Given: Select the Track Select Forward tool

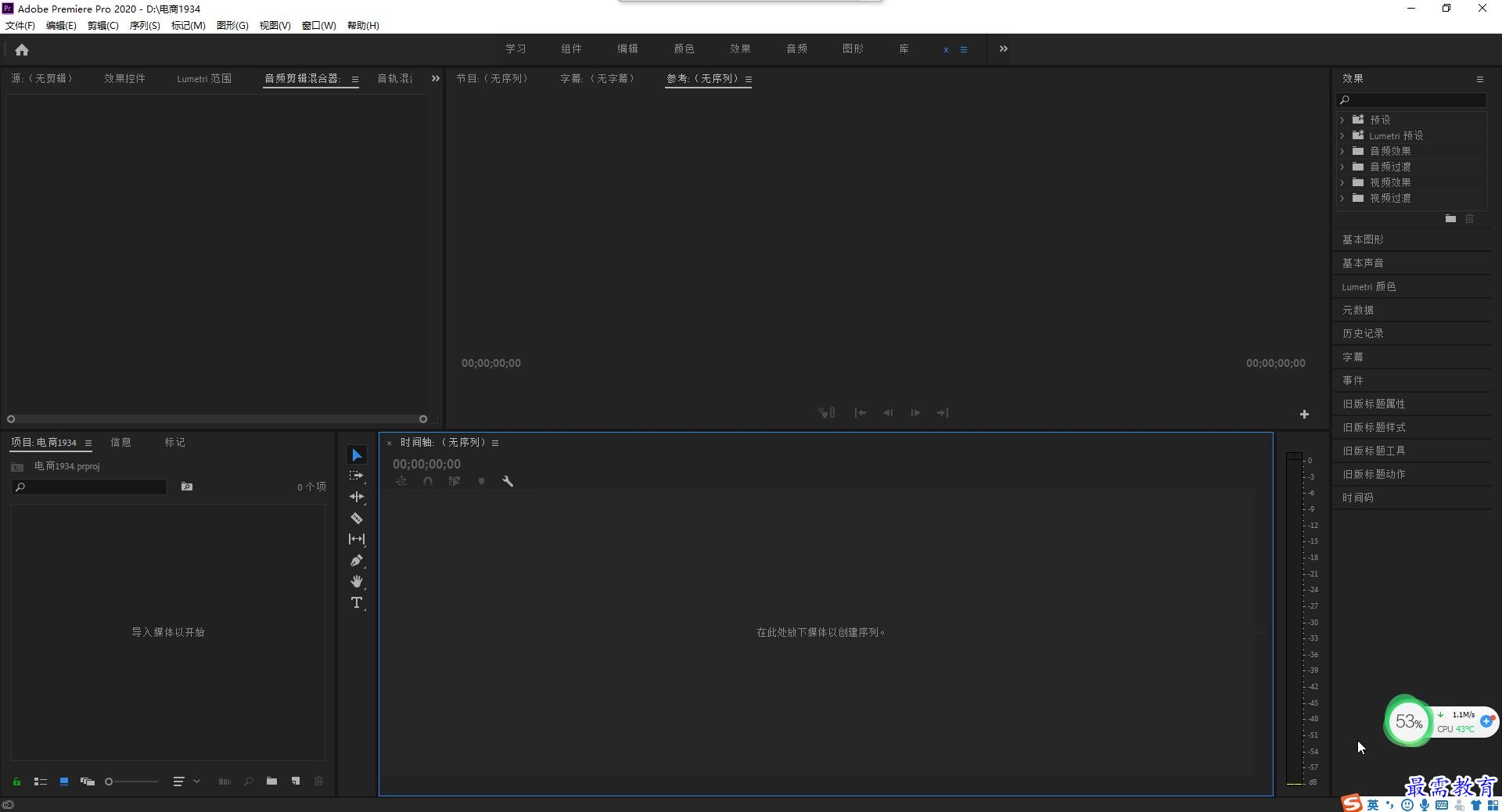Looking at the screenshot, I should click(x=357, y=476).
